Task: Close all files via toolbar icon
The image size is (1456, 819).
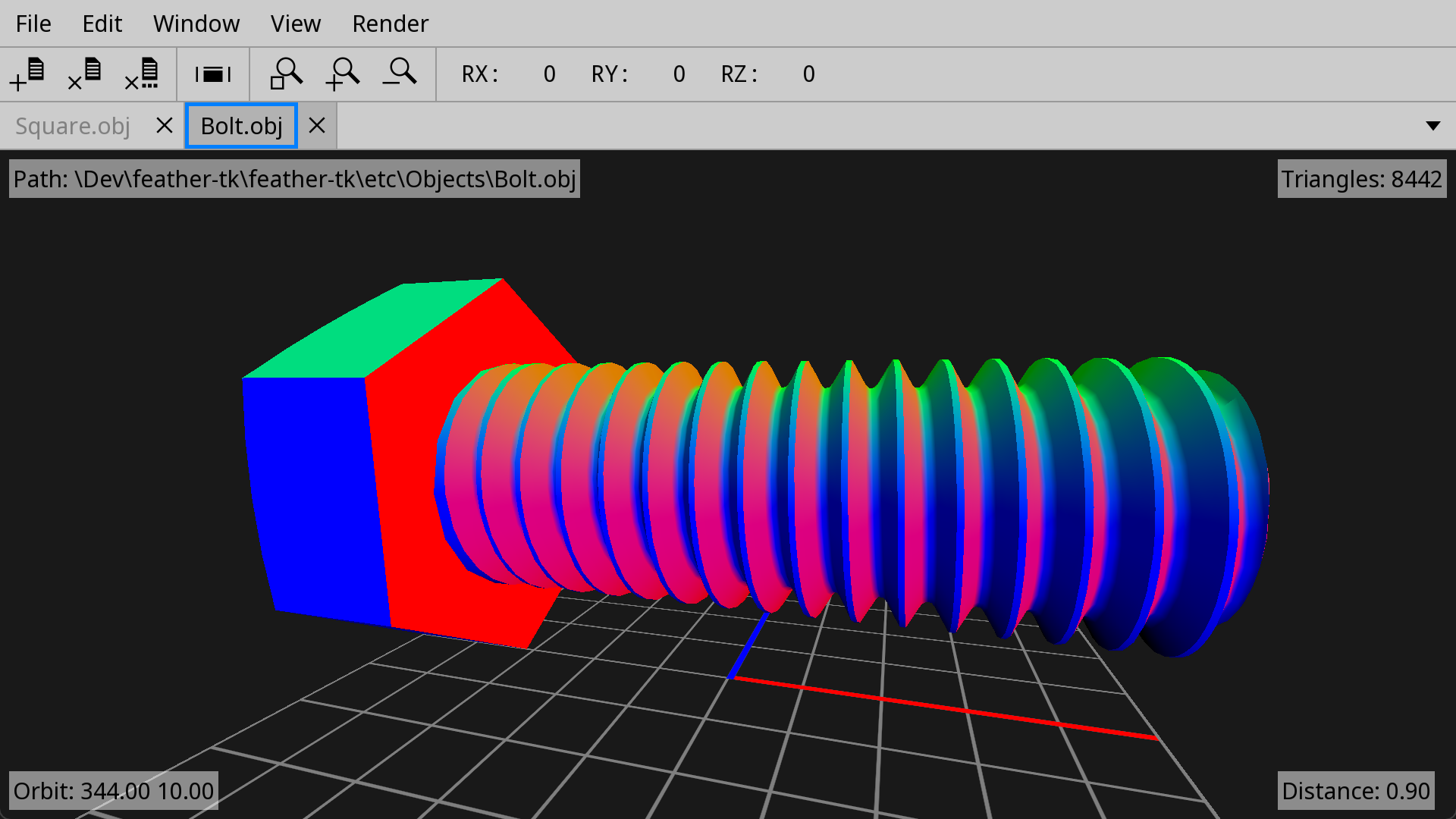Action: 142,74
